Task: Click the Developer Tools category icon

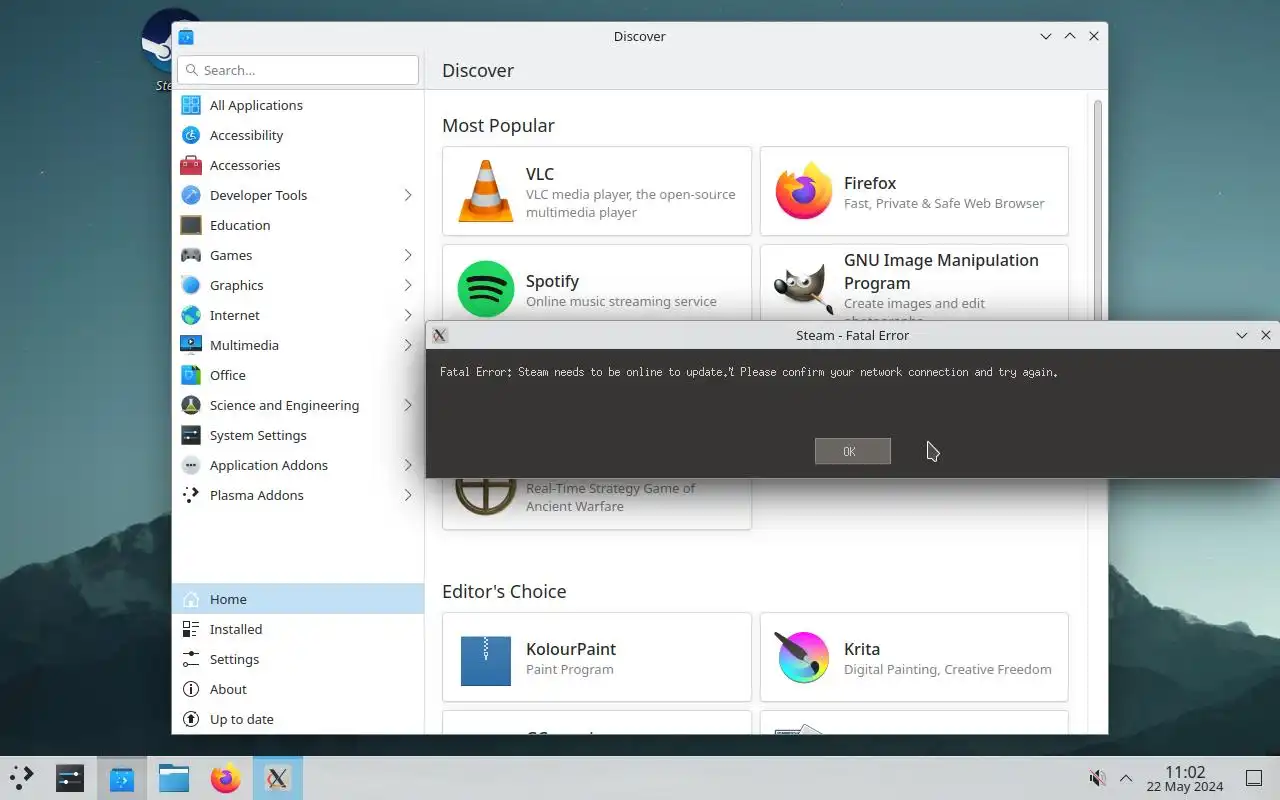Action: tap(191, 195)
